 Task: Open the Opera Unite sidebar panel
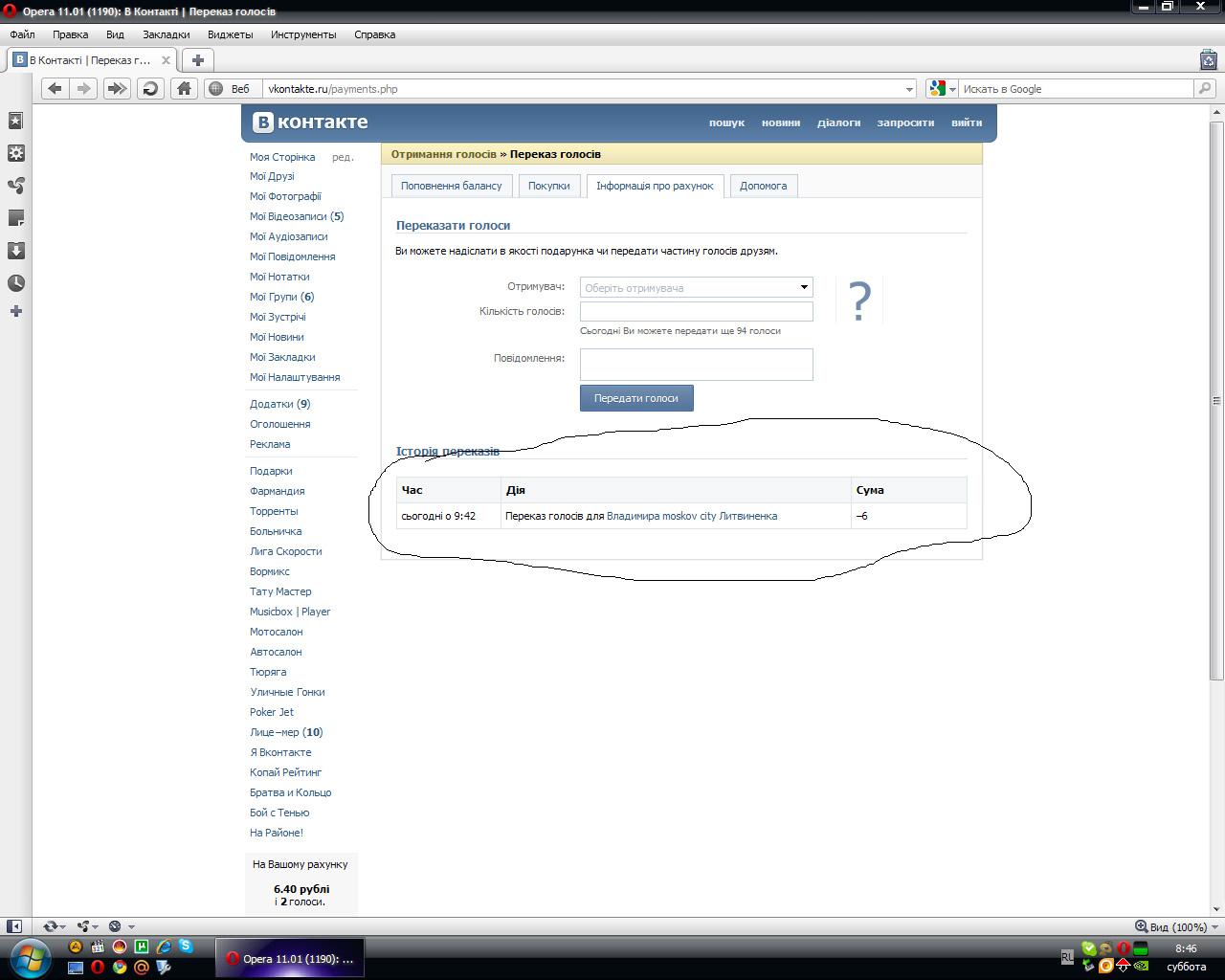click(x=15, y=186)
